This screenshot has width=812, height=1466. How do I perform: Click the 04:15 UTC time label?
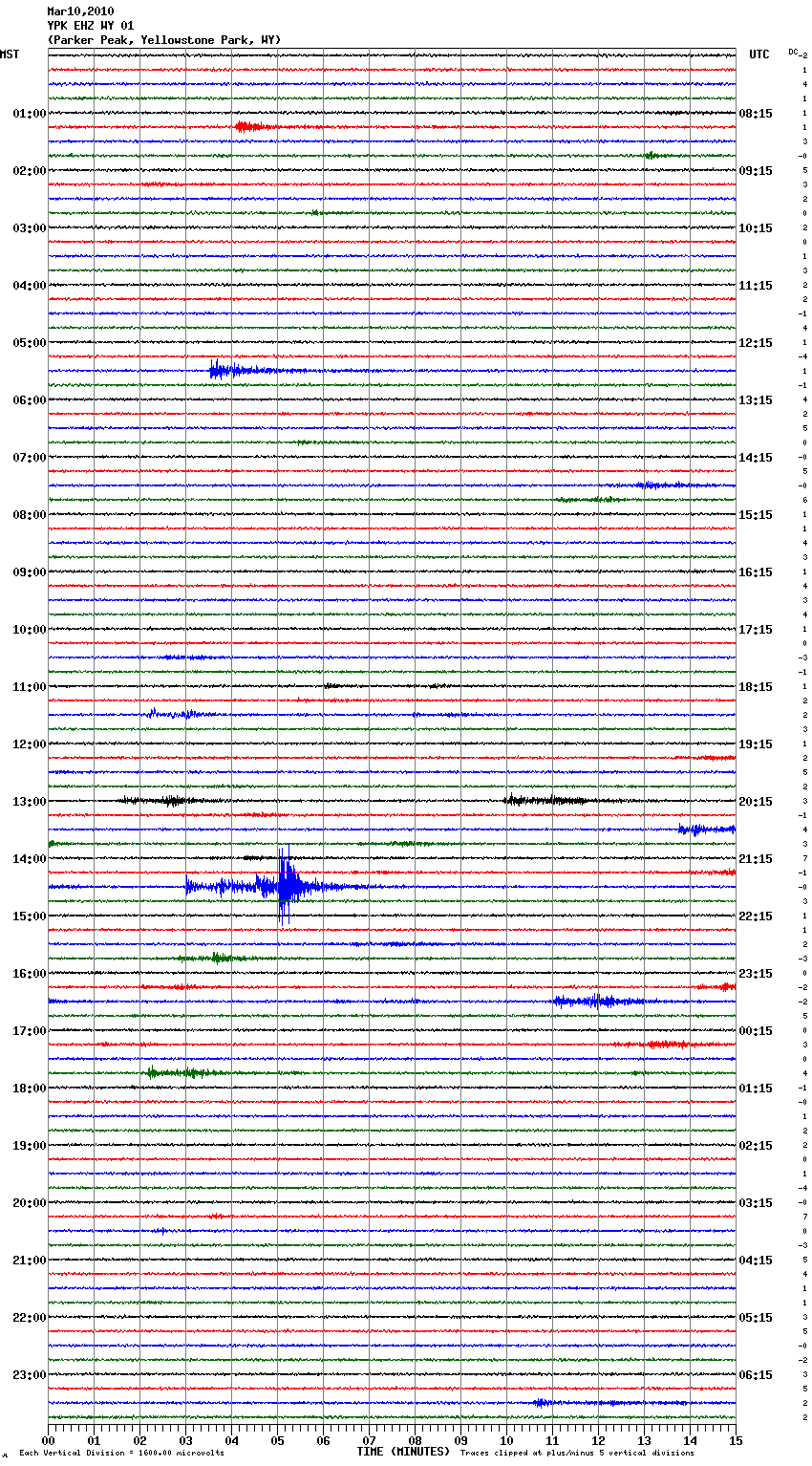756,1261
